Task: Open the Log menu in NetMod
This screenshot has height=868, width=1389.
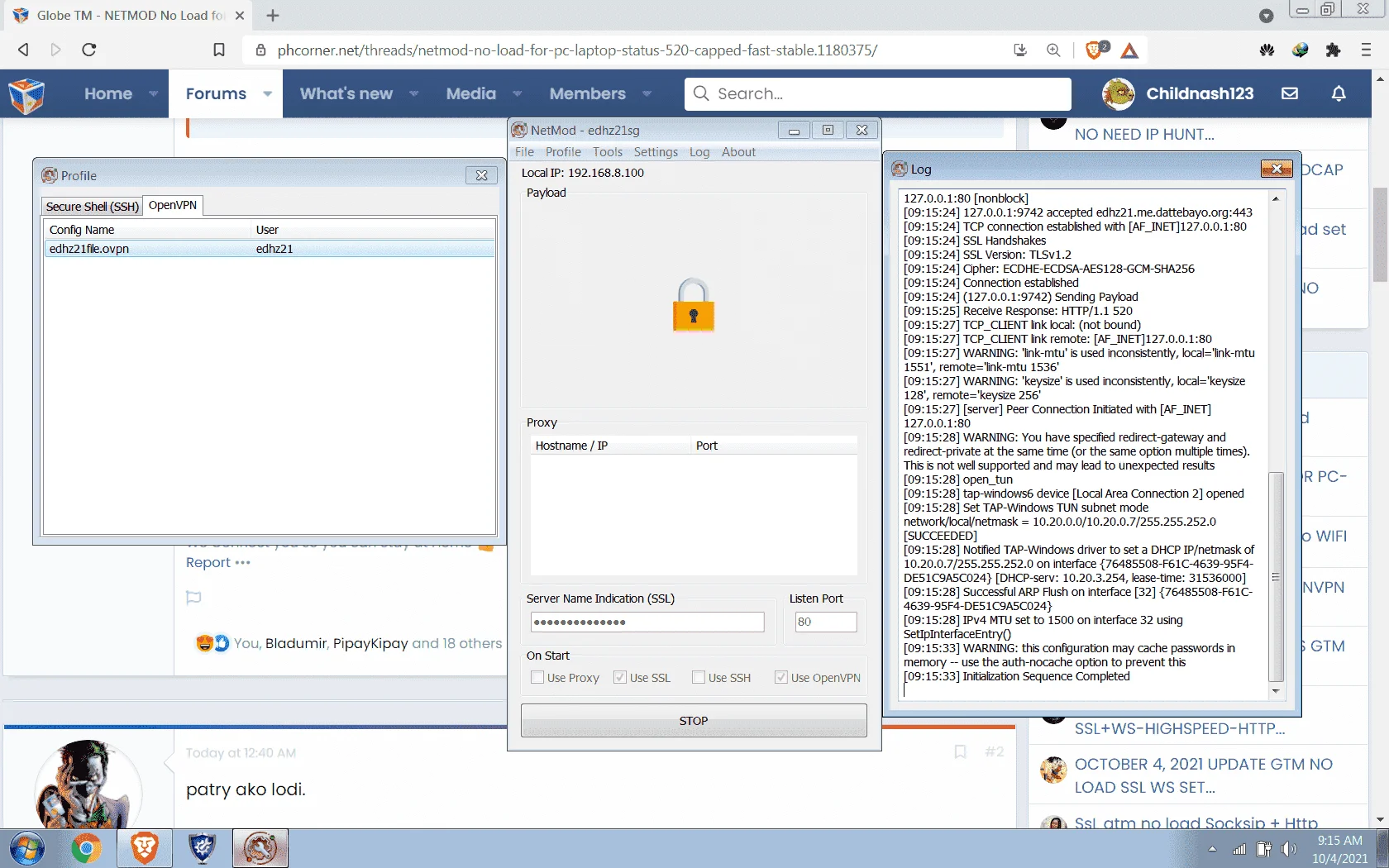Action: point(699,152)
